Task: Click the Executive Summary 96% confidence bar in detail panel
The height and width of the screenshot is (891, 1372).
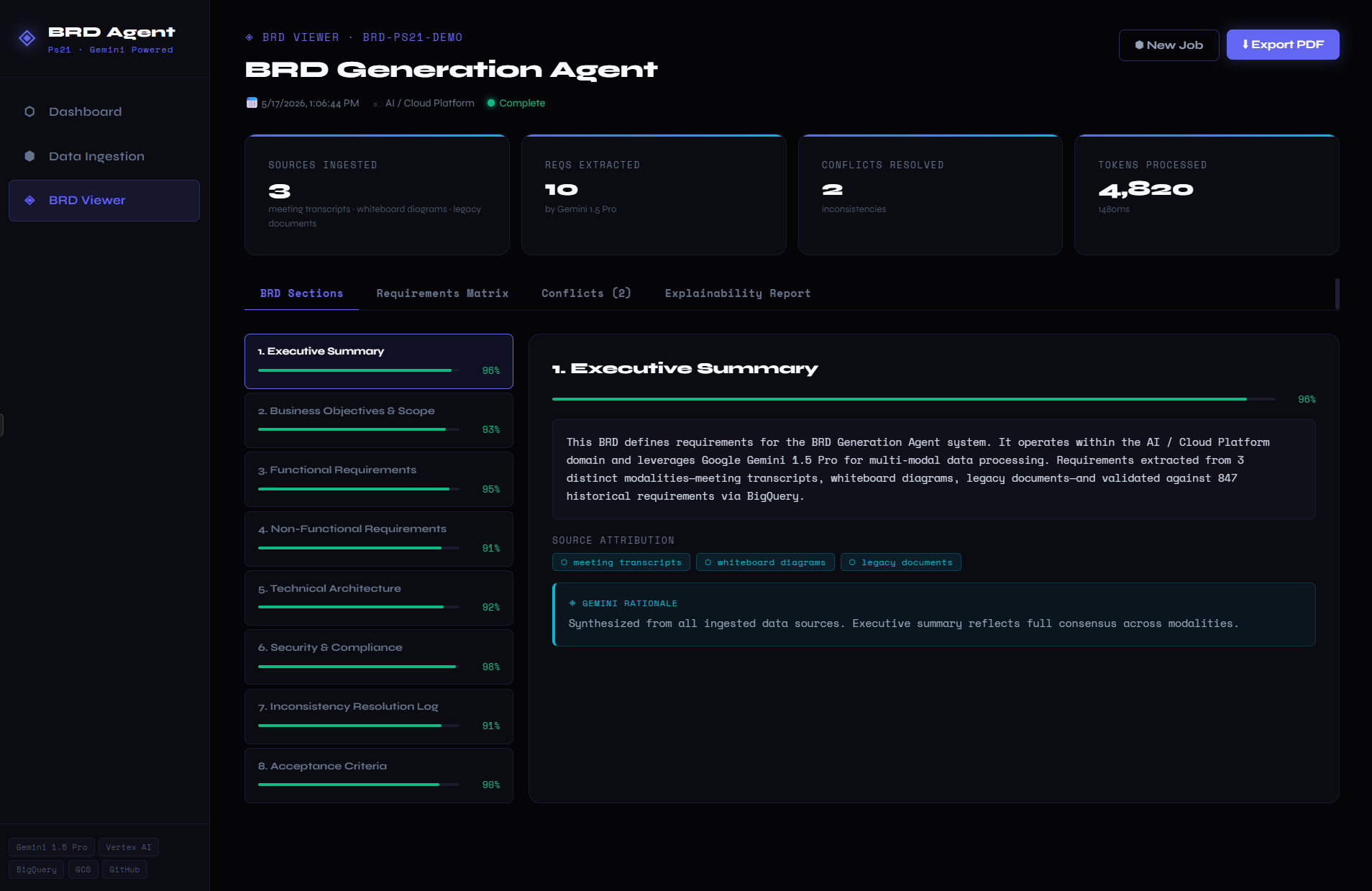Action: pyautogui.click(x=913, y=399)
